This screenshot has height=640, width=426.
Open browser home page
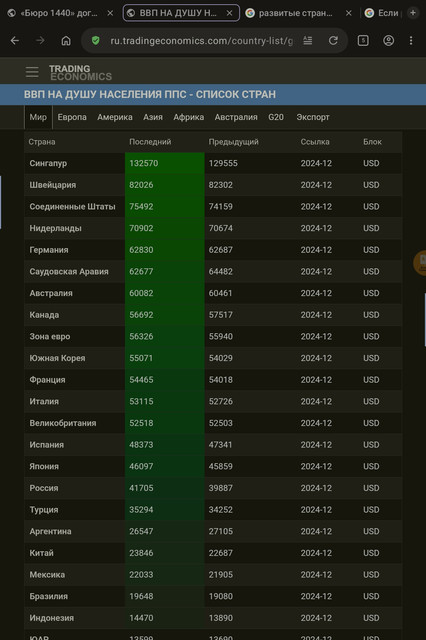[66, 40]
